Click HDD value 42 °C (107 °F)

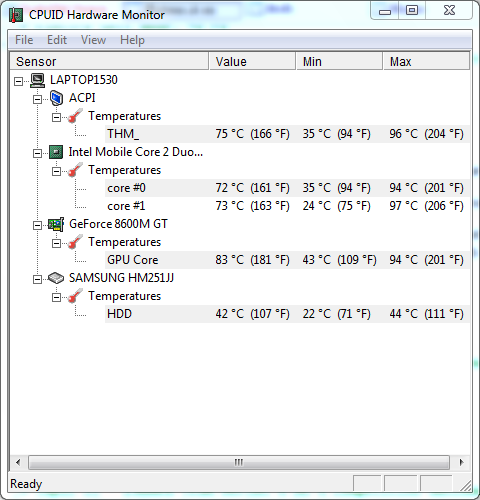pyautogui.click(x=252, y=314)
